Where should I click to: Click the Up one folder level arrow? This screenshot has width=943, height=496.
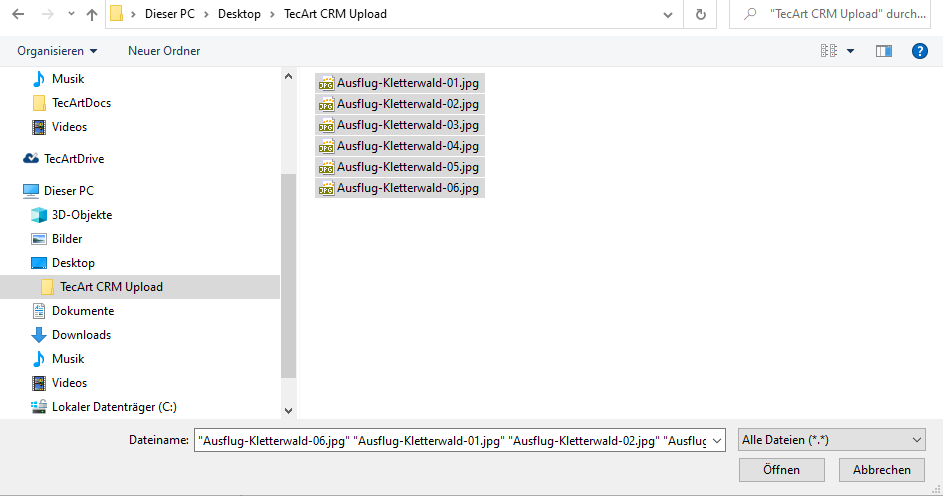pos(92,15)
